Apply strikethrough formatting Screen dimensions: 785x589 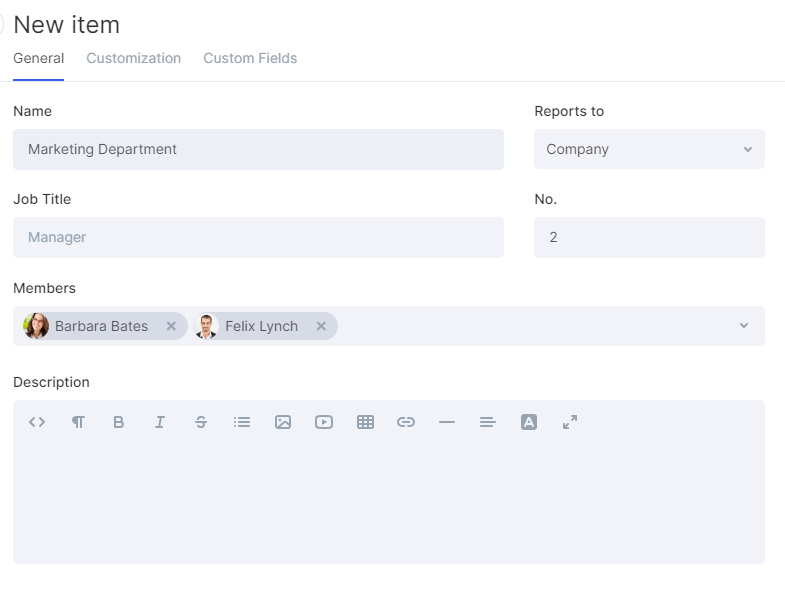pos(201,422)
